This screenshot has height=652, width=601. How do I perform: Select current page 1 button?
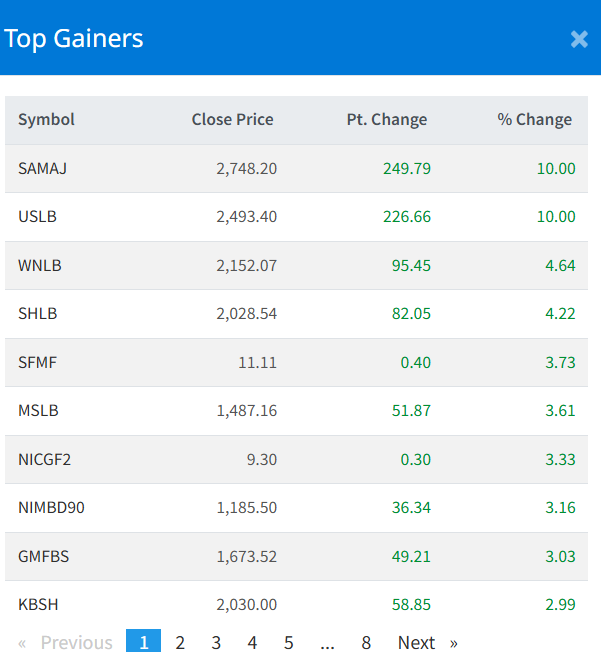[x=143, y=642]
